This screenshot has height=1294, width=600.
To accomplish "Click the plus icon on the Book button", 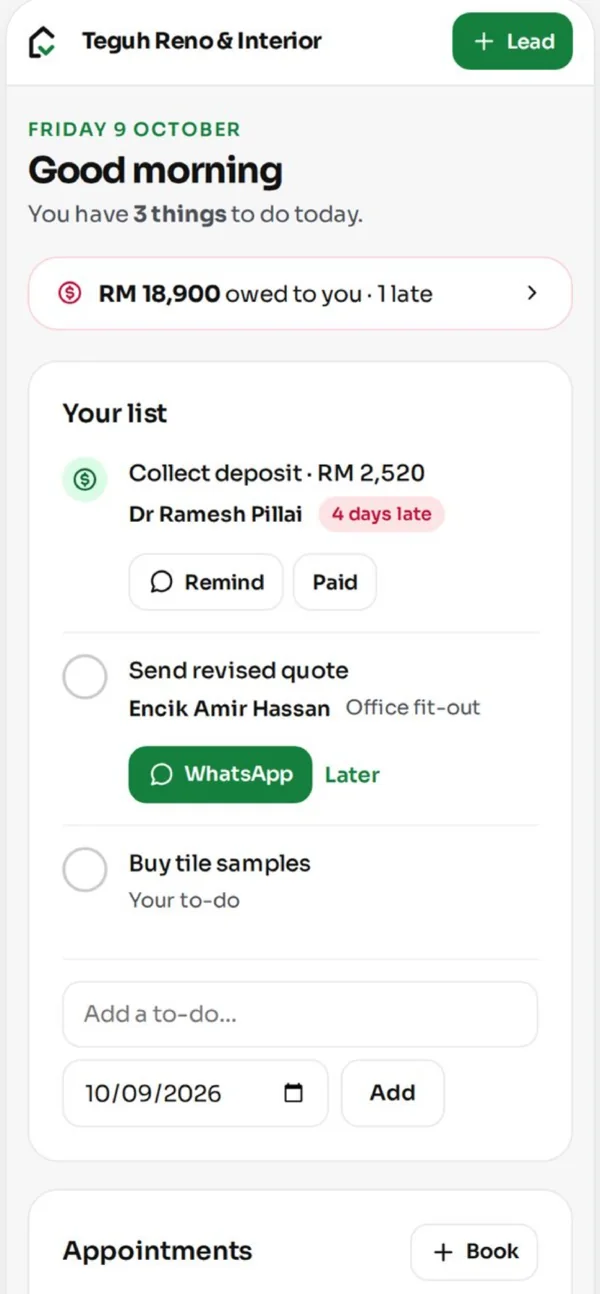I will (443, 1252).
